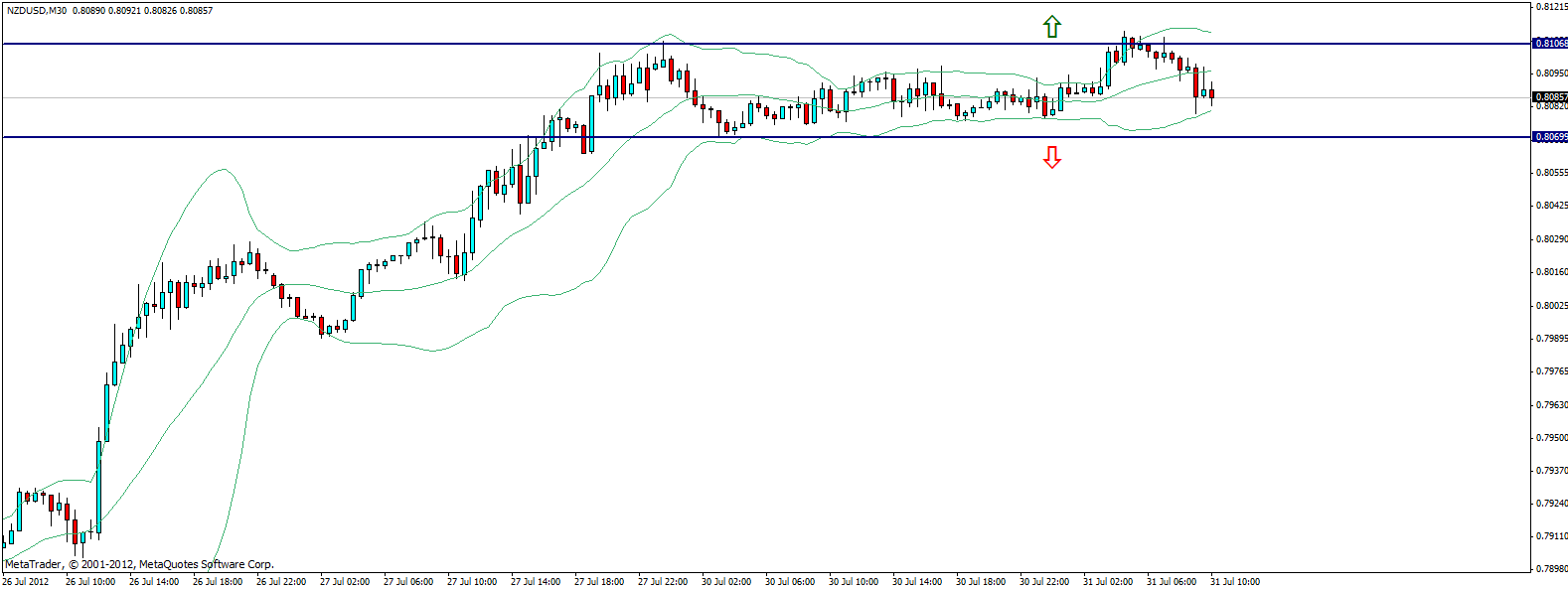This screenshot has width=1568, height=589.
Task: Click the 0.81215 price scale label
Action: [1551, 7]
